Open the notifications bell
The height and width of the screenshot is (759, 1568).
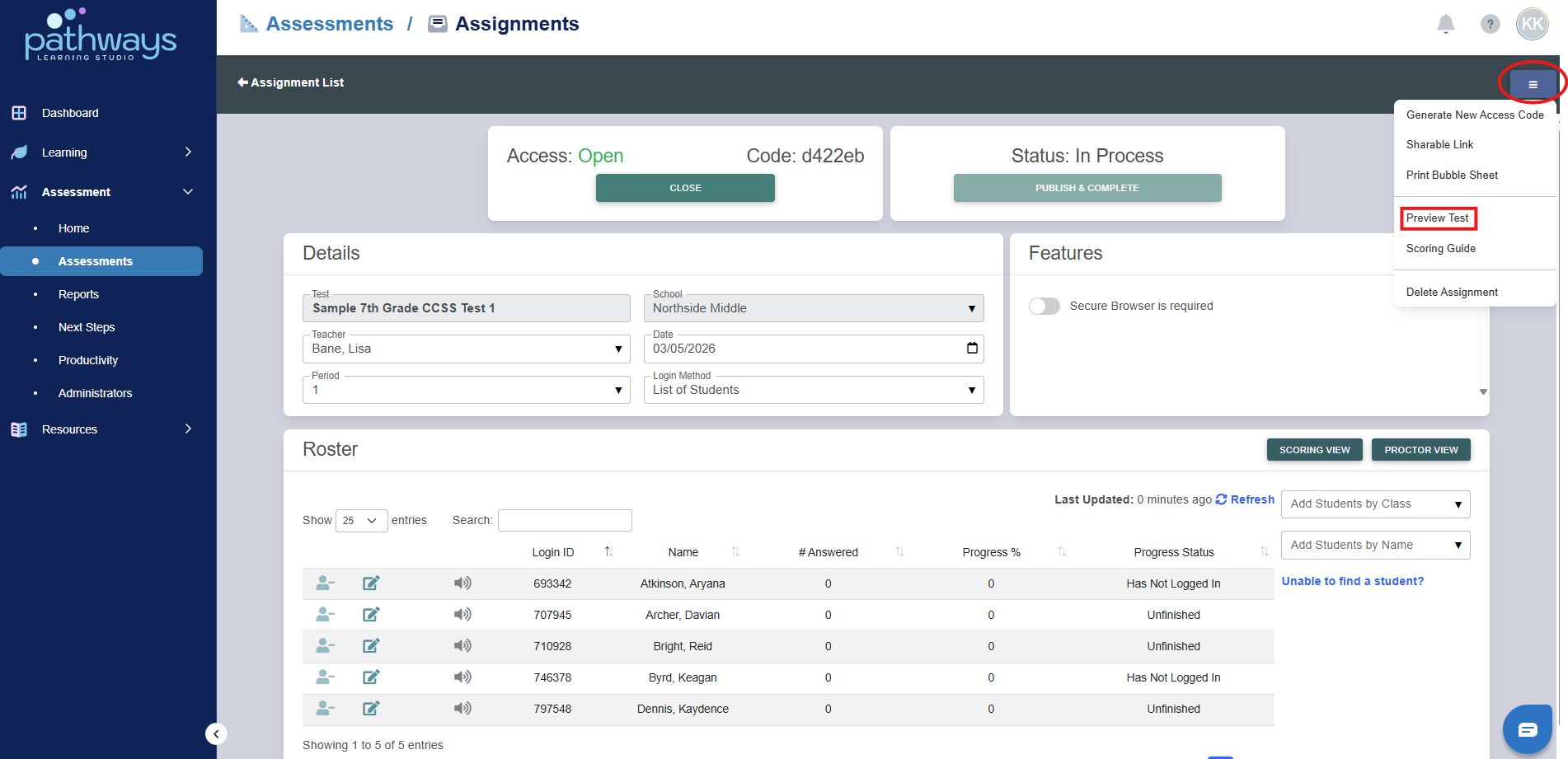[1445, 24]
